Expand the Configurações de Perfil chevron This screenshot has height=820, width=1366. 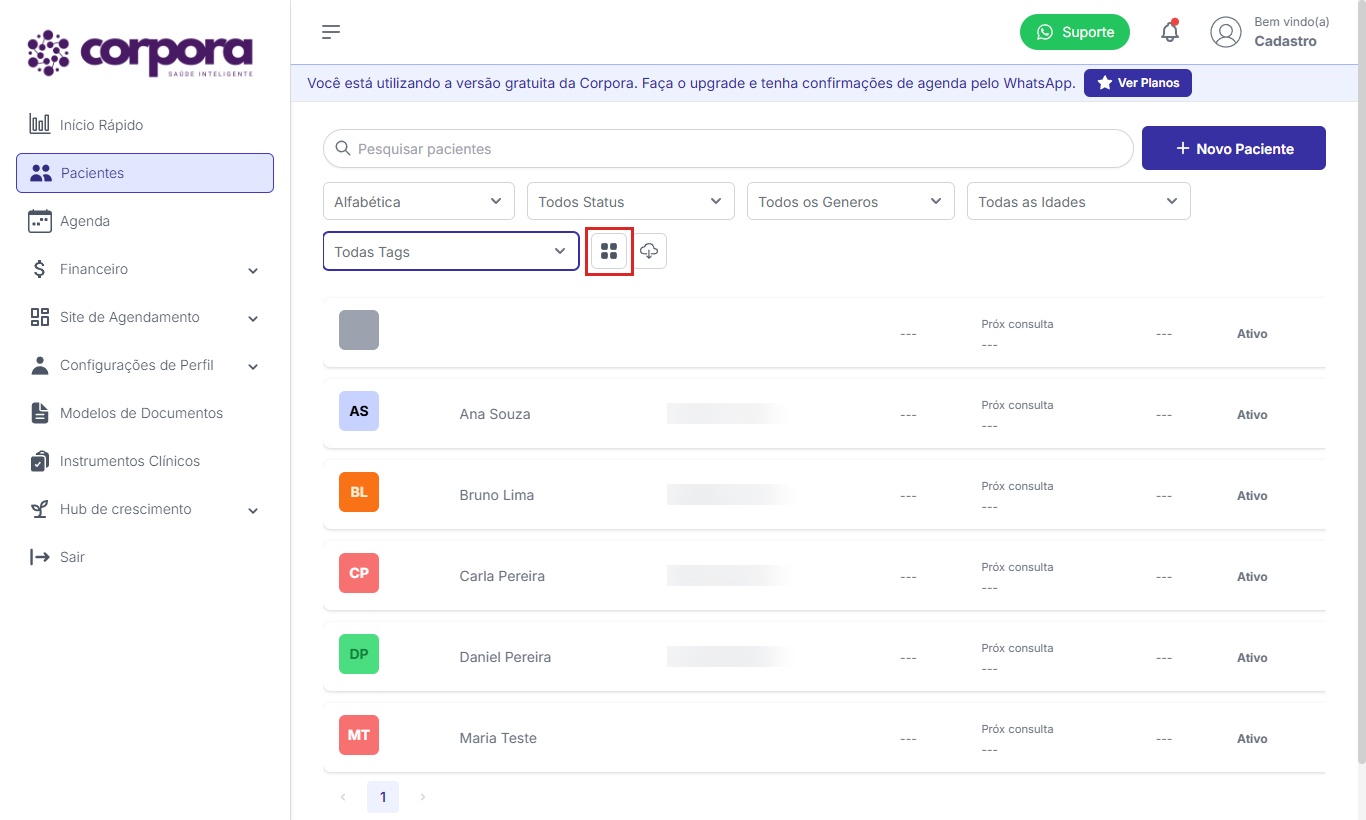[x=253, y=366]
